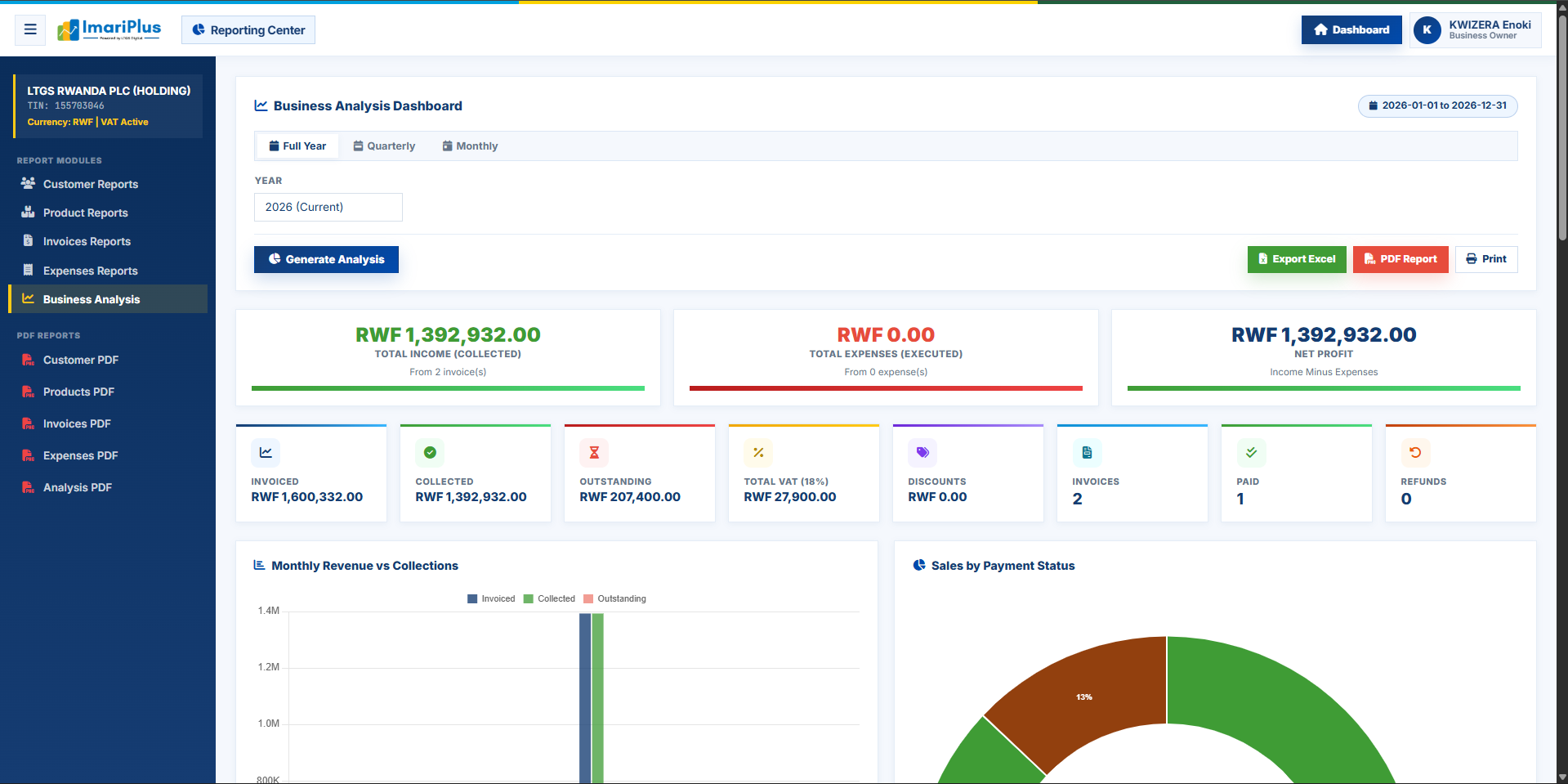Open the Invoices PDF link
This screenshot has width=1568, height=784.
108,423
